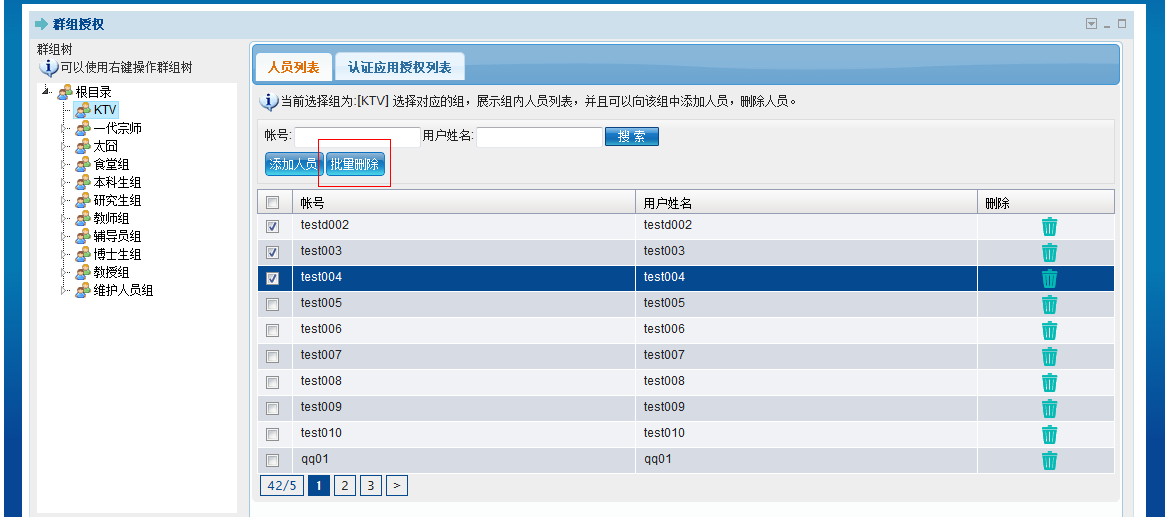Open the panel dropdown arrow in title bar
This screenshot has height=517, width=1169.
pos(1091,23)
